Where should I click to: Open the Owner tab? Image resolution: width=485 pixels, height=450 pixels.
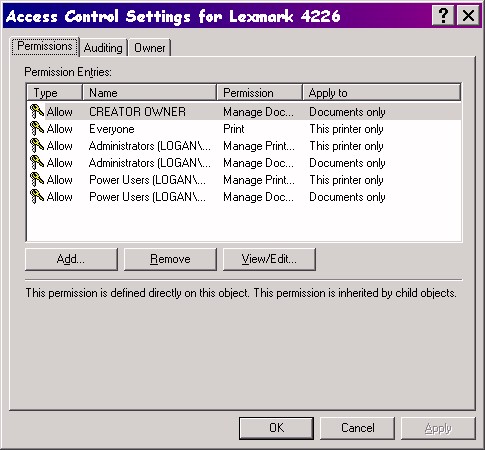tap(150, 48)
